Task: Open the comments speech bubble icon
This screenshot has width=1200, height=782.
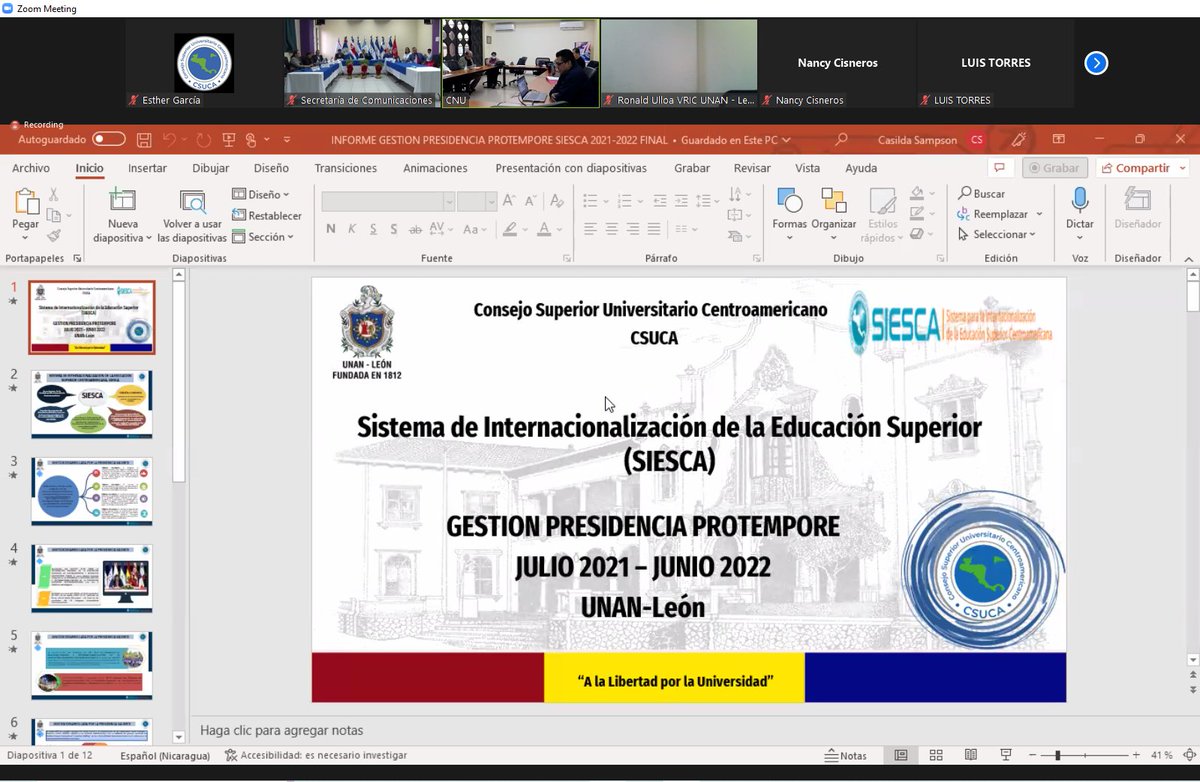Action: coord(998,168)
